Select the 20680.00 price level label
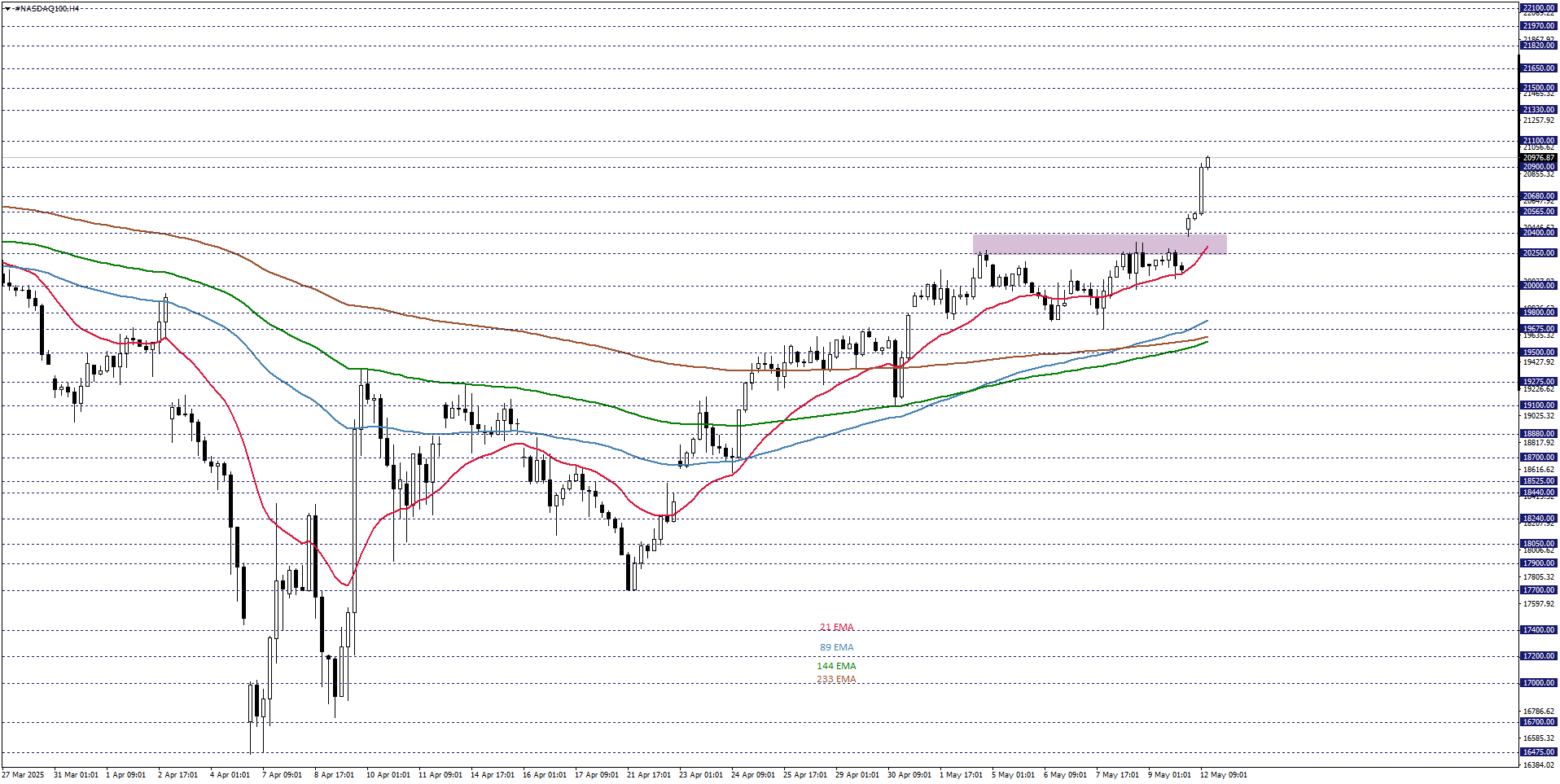The height and width of the screenshot is (784, 1560). coord(1538,196)
